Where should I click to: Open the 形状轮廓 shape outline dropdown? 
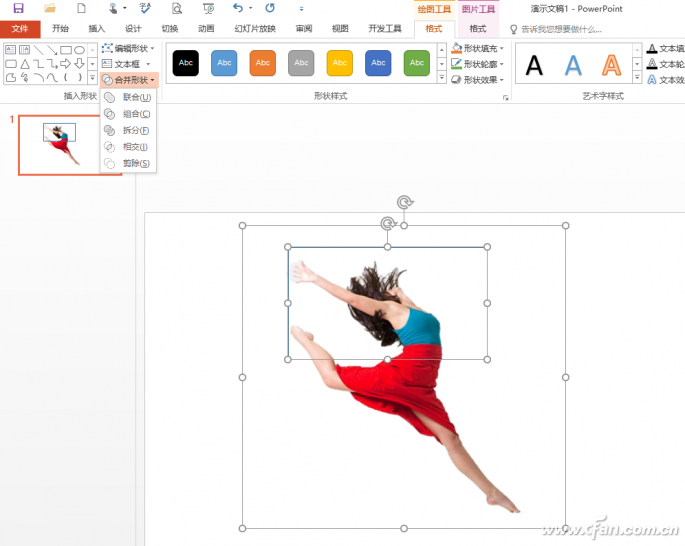pos(478,64)
